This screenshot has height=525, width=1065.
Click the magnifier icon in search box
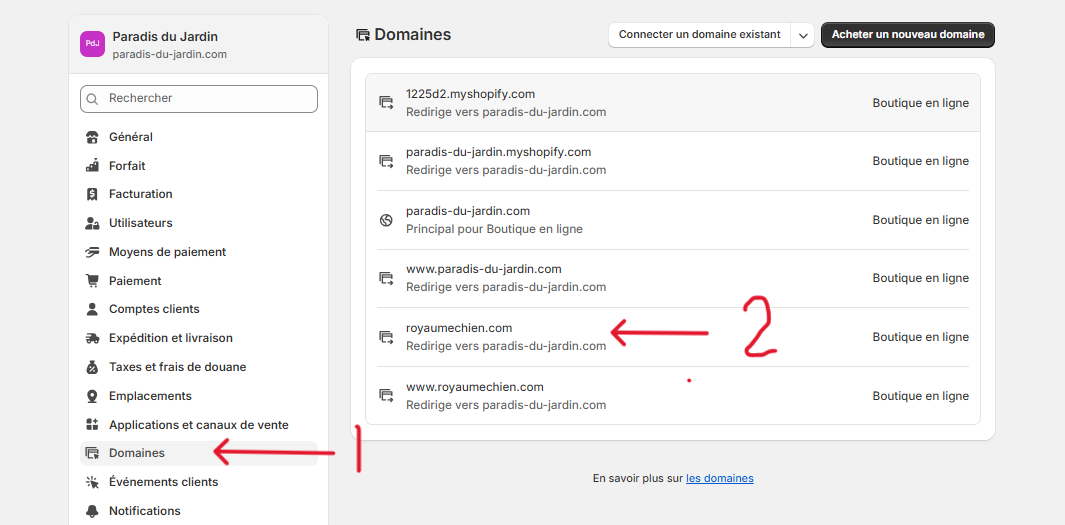pos(93,98)
